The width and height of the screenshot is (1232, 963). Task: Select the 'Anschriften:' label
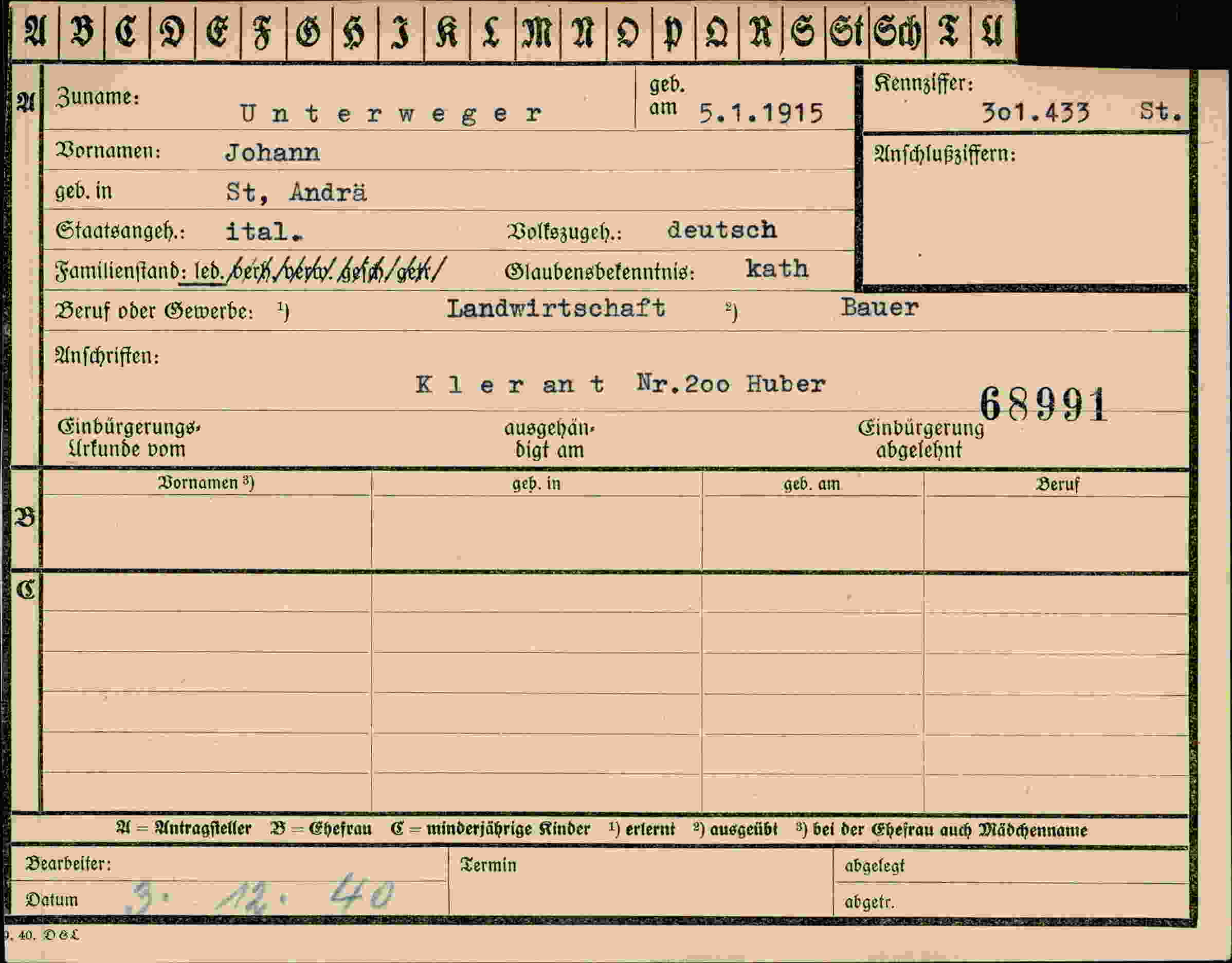coord(106,356)
